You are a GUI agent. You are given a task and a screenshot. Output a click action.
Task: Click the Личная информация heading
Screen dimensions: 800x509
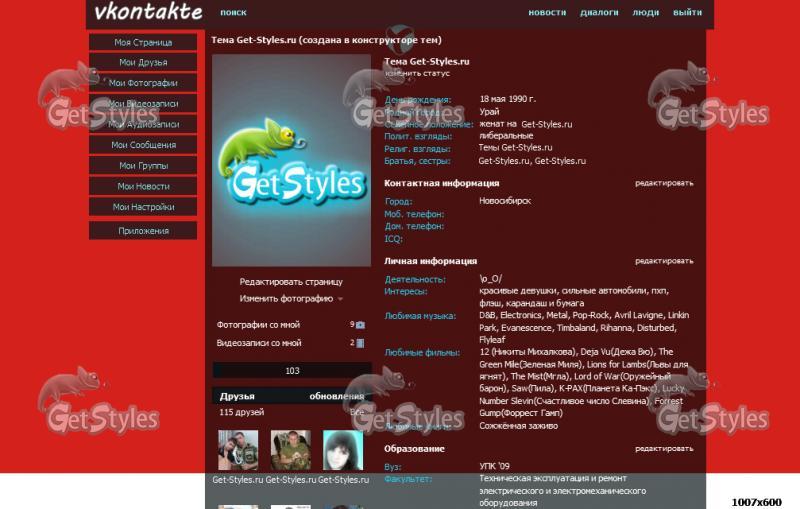[x=430, y=261]
